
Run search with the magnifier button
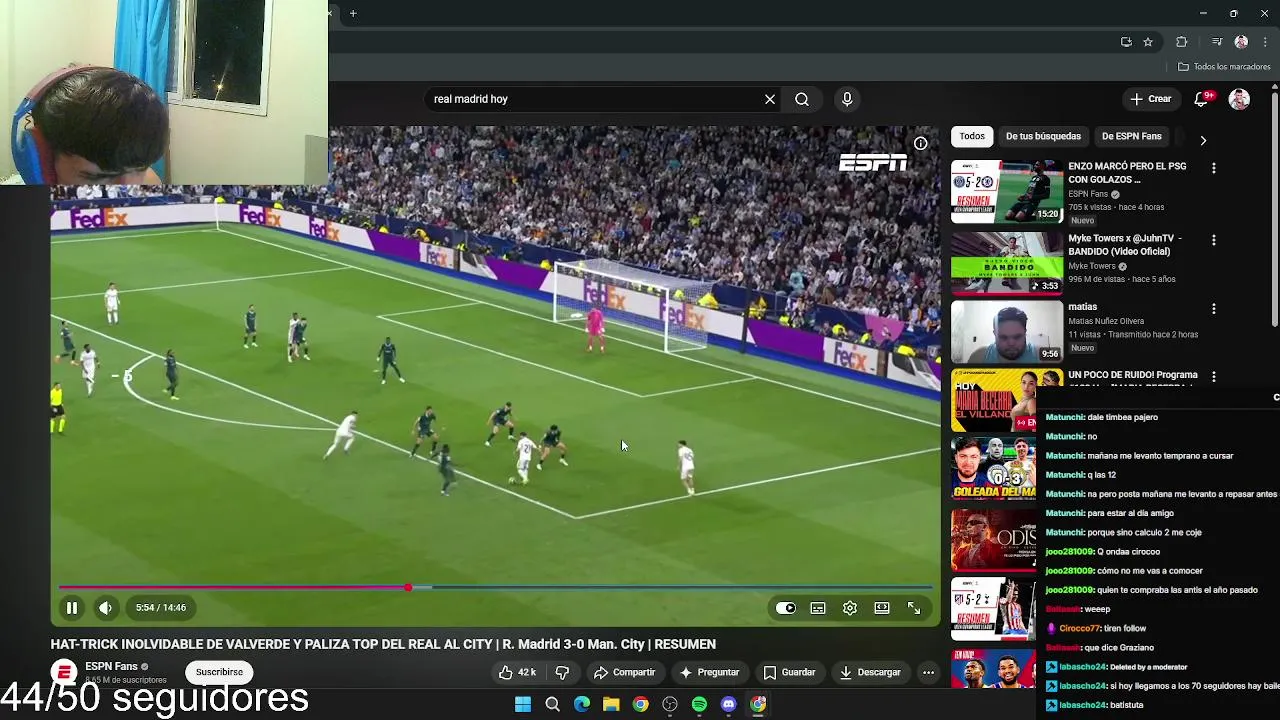(802, 99)
